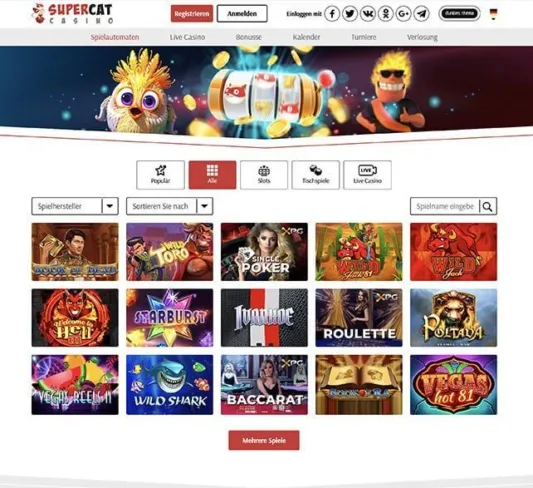Expand the Spielhersteller dropdown

tap(75, 206)
